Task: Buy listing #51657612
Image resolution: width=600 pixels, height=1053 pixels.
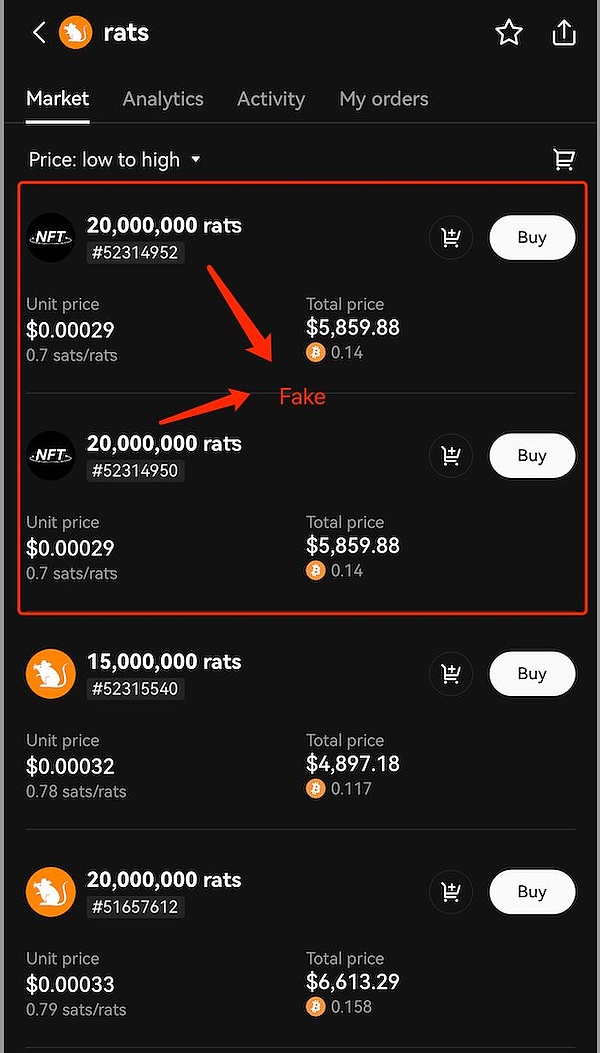Action: click(532, 892)
